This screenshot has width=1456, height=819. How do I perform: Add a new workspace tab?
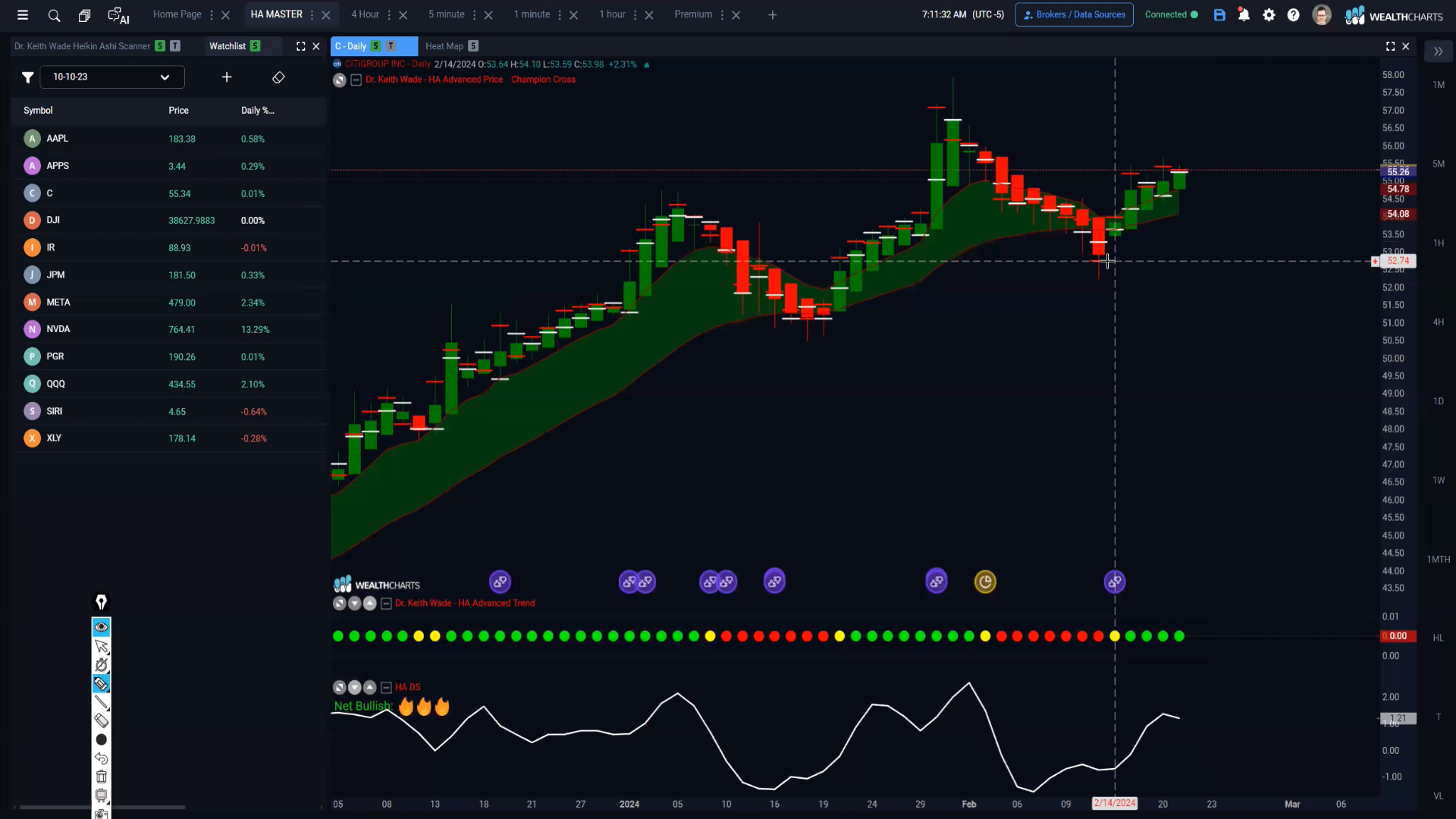point(772,15)
